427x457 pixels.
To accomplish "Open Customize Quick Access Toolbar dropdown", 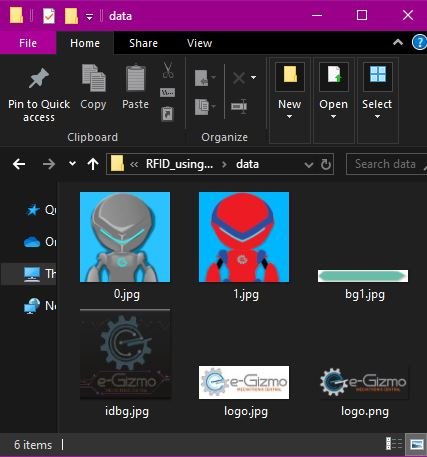I will (89, 17).
